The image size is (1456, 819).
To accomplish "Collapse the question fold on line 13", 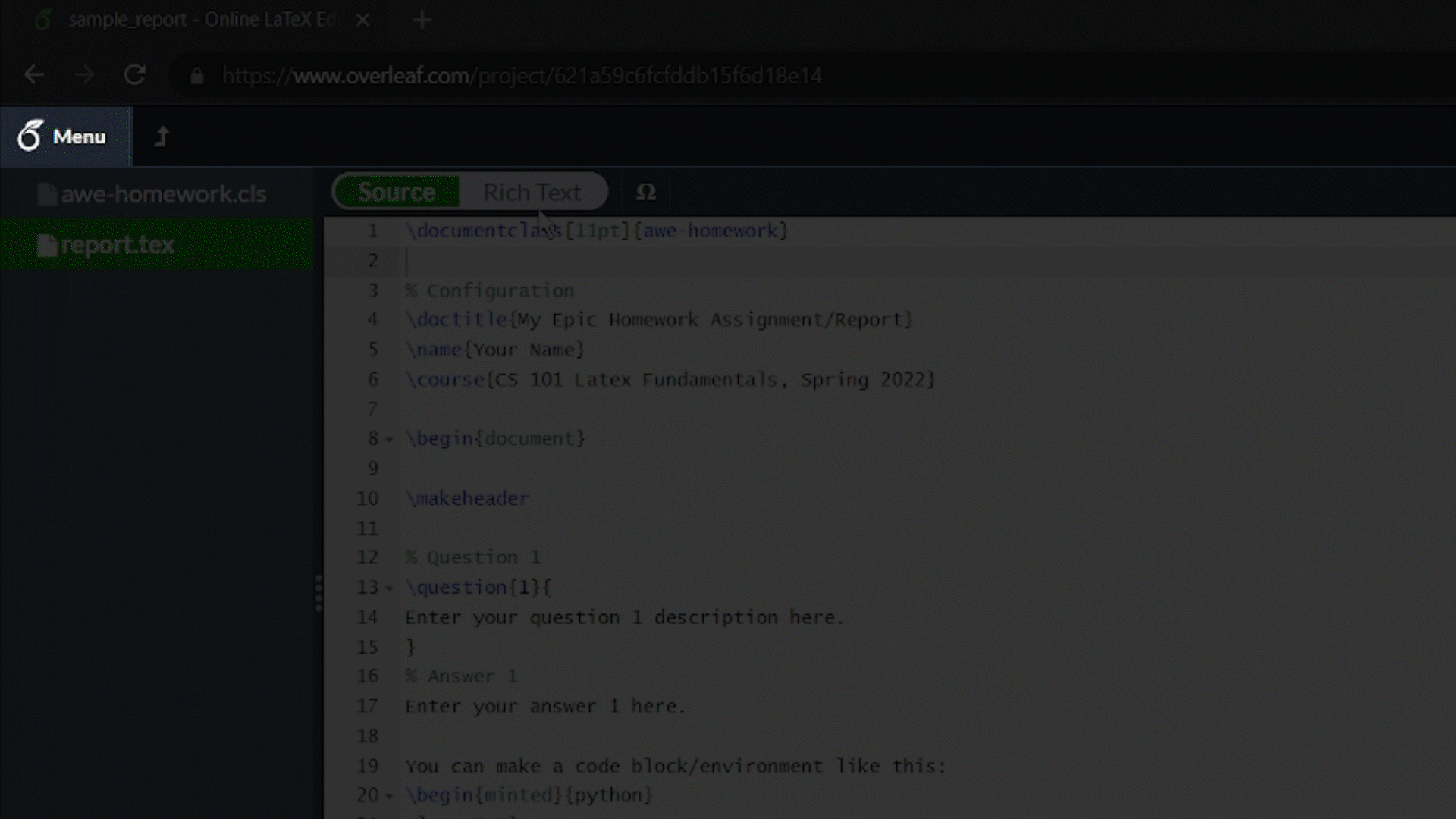I will tap(390, 588).
